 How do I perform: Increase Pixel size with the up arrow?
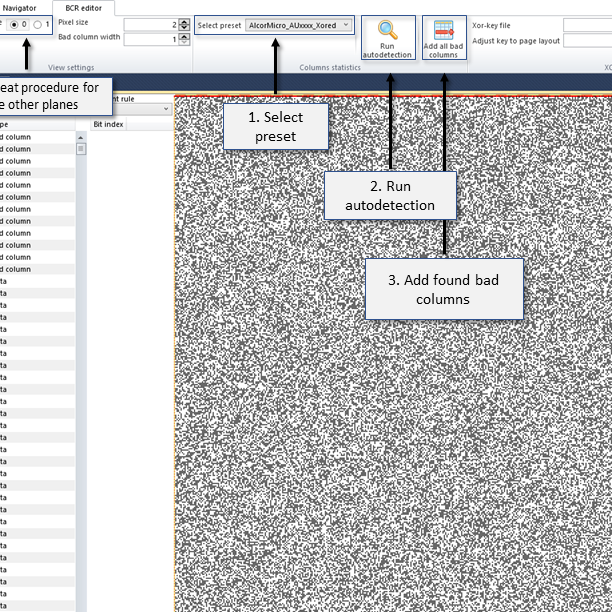pos(185,21)
